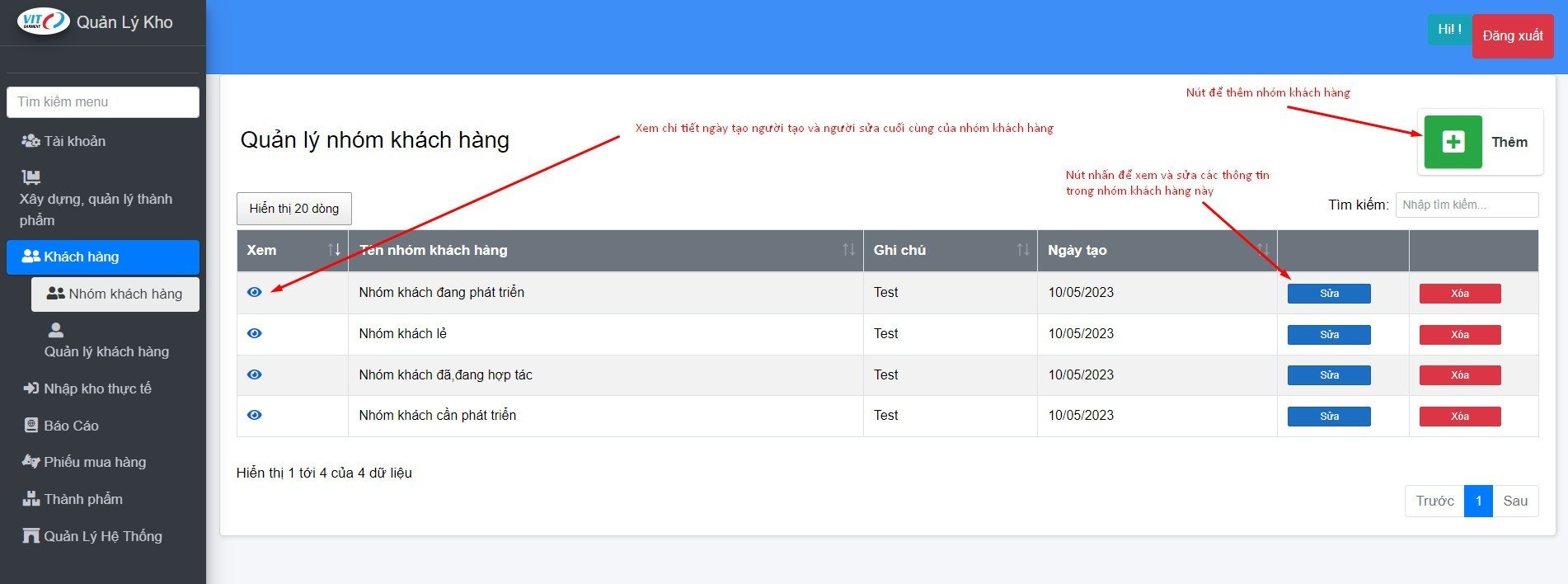
Task: Click the Phiếu mua hàng icon
Action: [31, 462]
